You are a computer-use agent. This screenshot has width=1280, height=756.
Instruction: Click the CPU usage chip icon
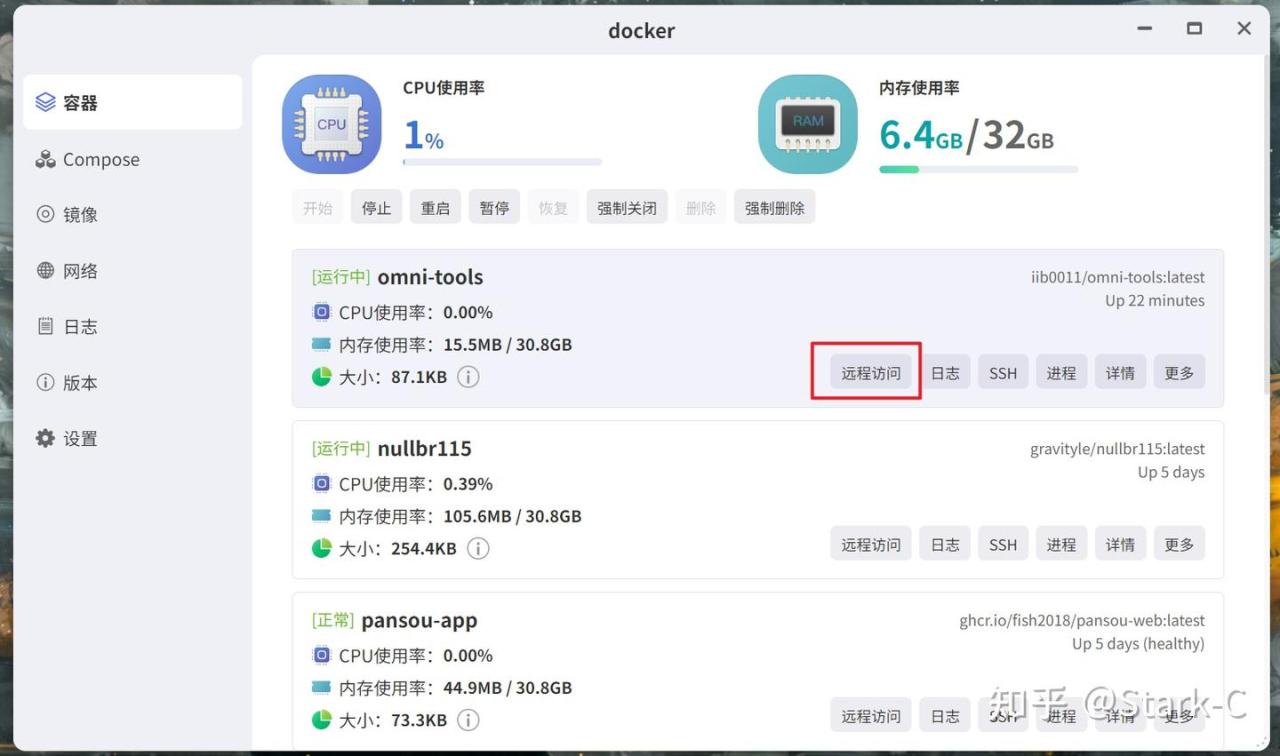click(331, 124)
